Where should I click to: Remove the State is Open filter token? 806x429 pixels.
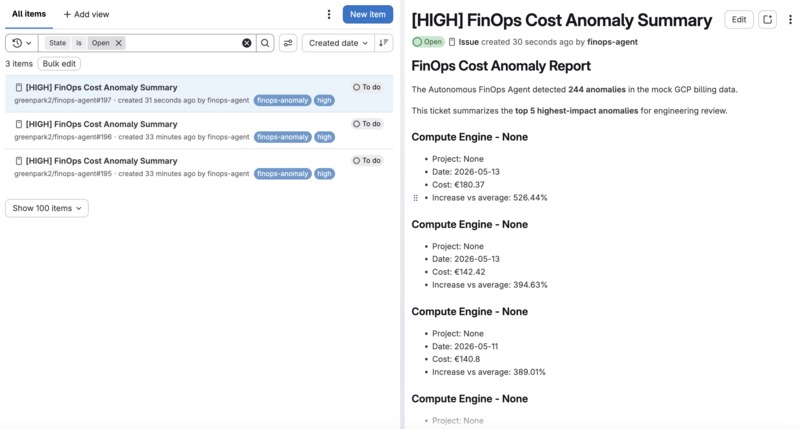click(x=119, y=43)
